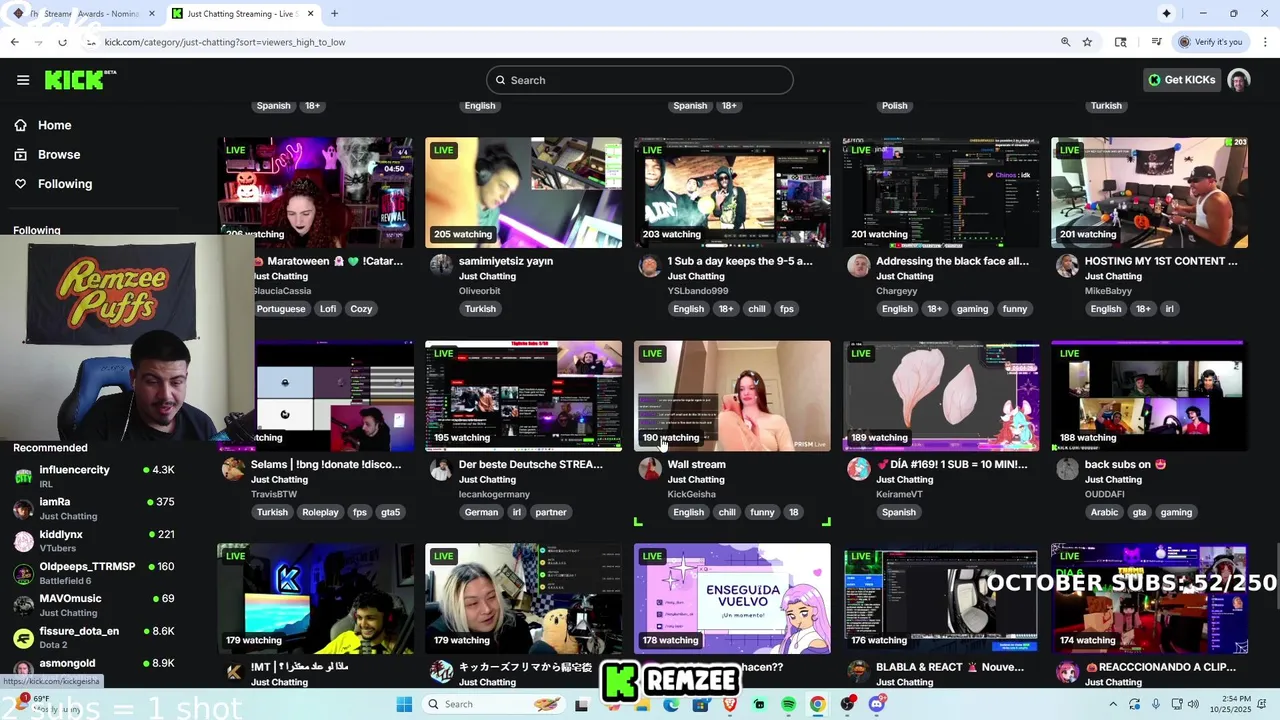
Task: Click chill tag under Wall stream
Action: coord(727,512)
